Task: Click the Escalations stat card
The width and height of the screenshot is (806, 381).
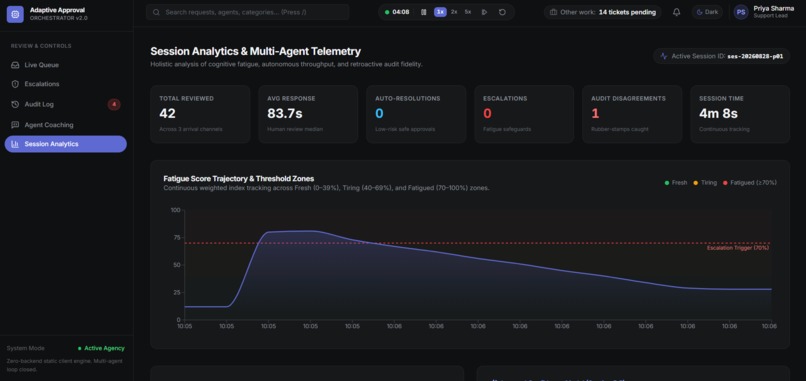Action: tap(524, 114)
